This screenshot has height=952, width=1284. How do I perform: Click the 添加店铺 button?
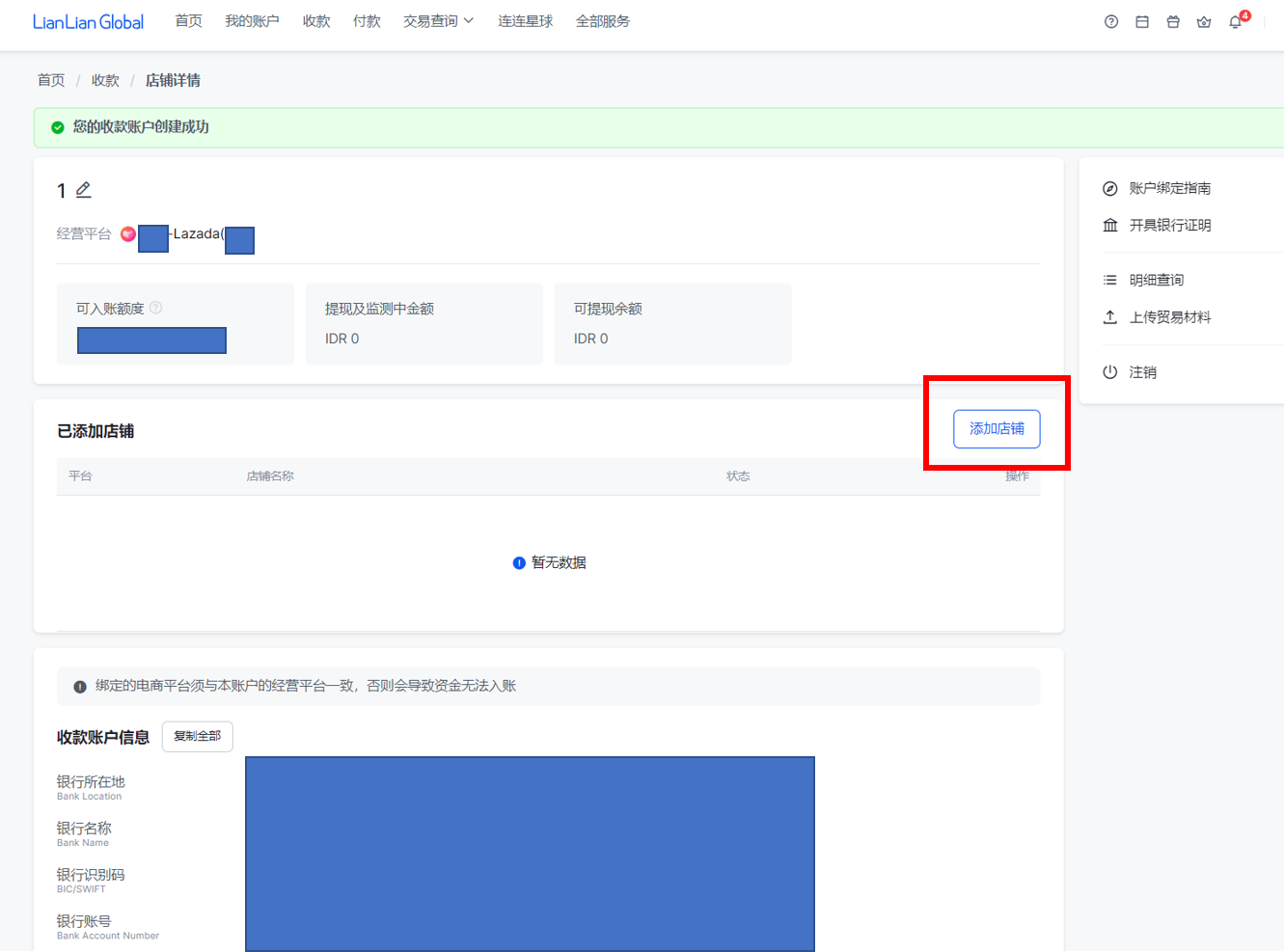pos(997,429)
